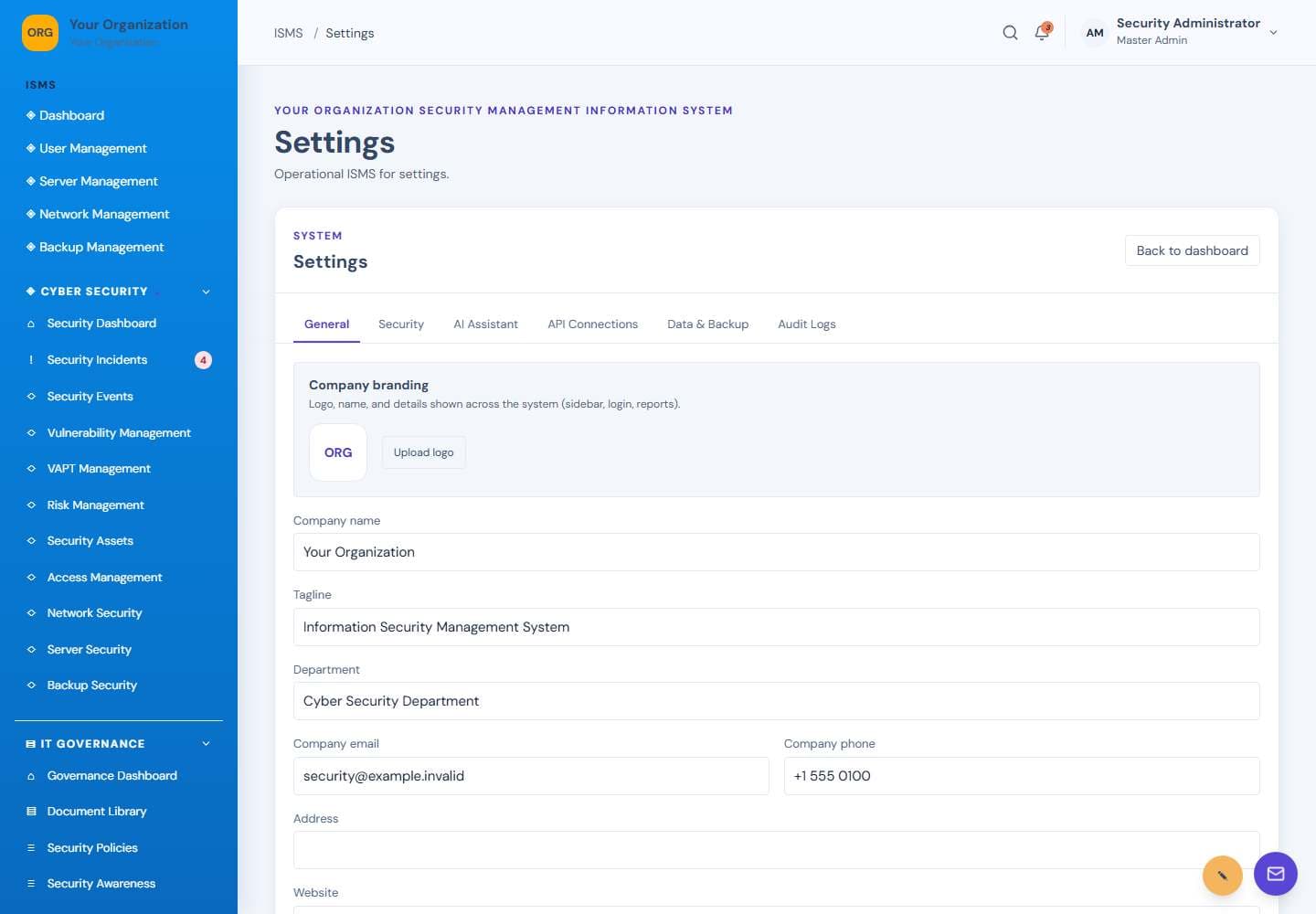Click the search magnifier icon
Viewport: 1316px width, 914px height.
pyautogui.click(x=1010, y=33)
